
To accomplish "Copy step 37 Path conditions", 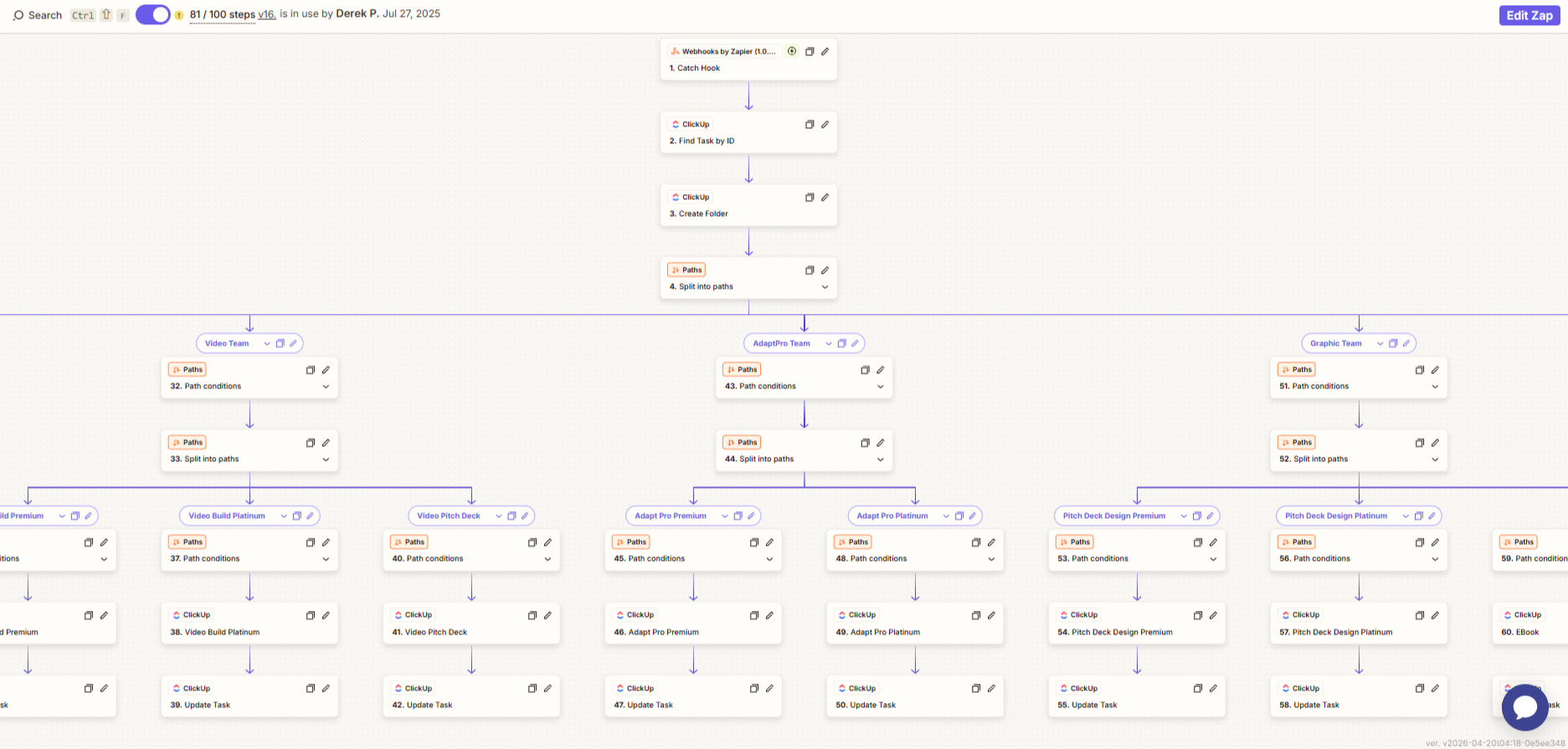I will (x=311, y=541).
